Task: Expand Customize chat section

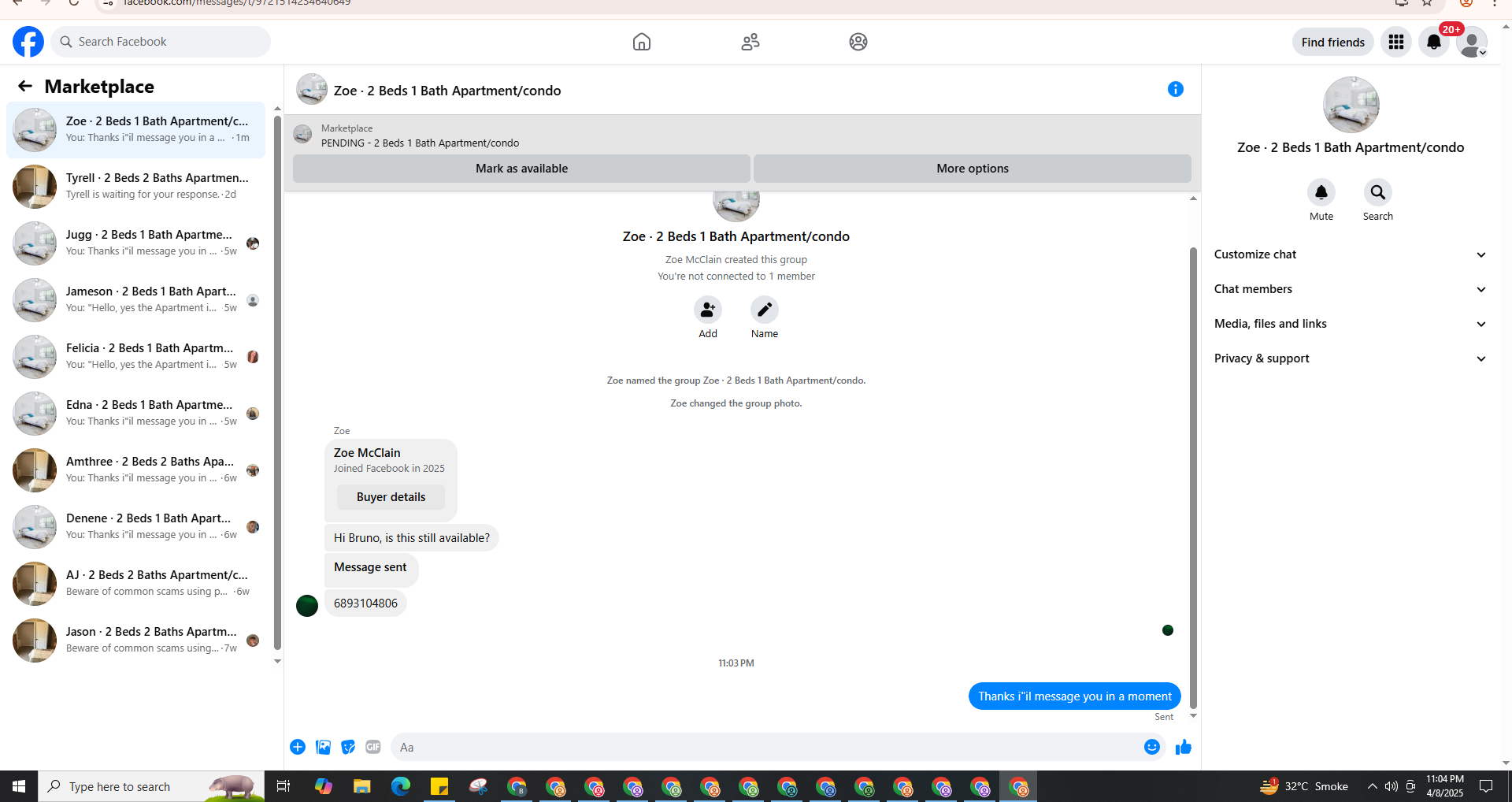Action: coord(1351,254)
